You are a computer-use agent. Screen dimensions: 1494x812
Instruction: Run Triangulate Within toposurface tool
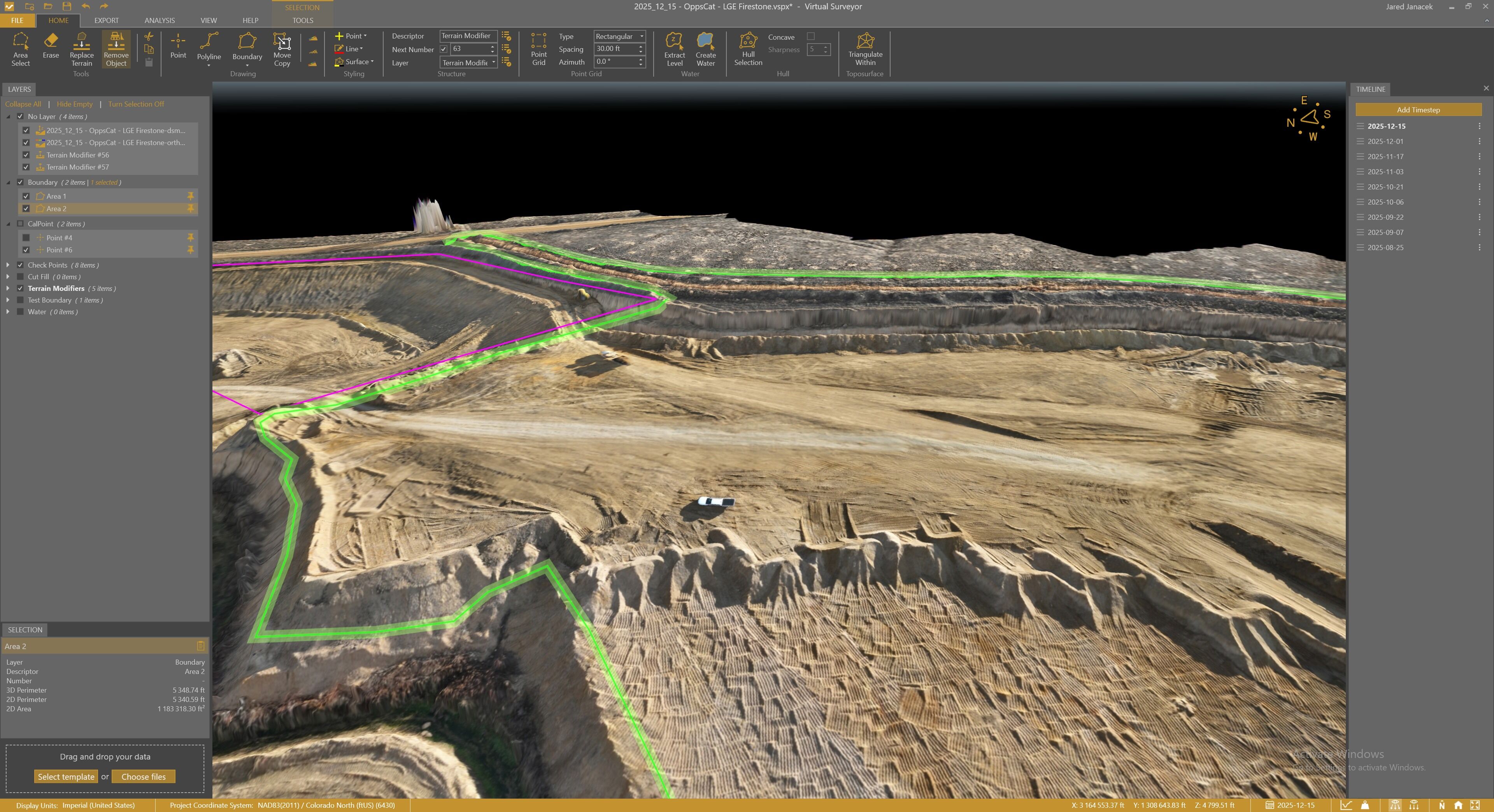click(x=865, y=49)
